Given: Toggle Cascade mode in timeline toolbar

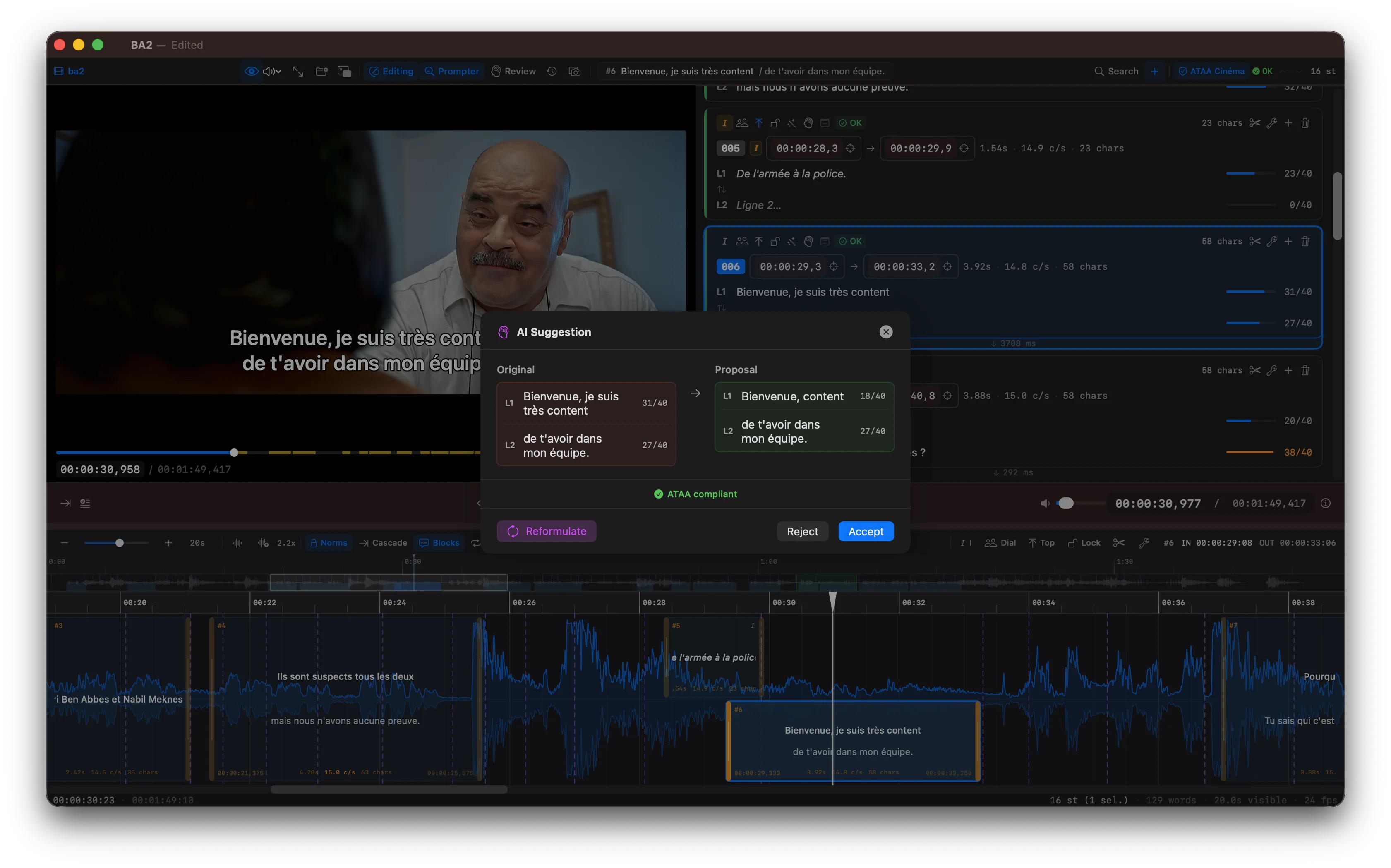Looking at the screenshot, I should pyautogui.click(x=383, y=542).
